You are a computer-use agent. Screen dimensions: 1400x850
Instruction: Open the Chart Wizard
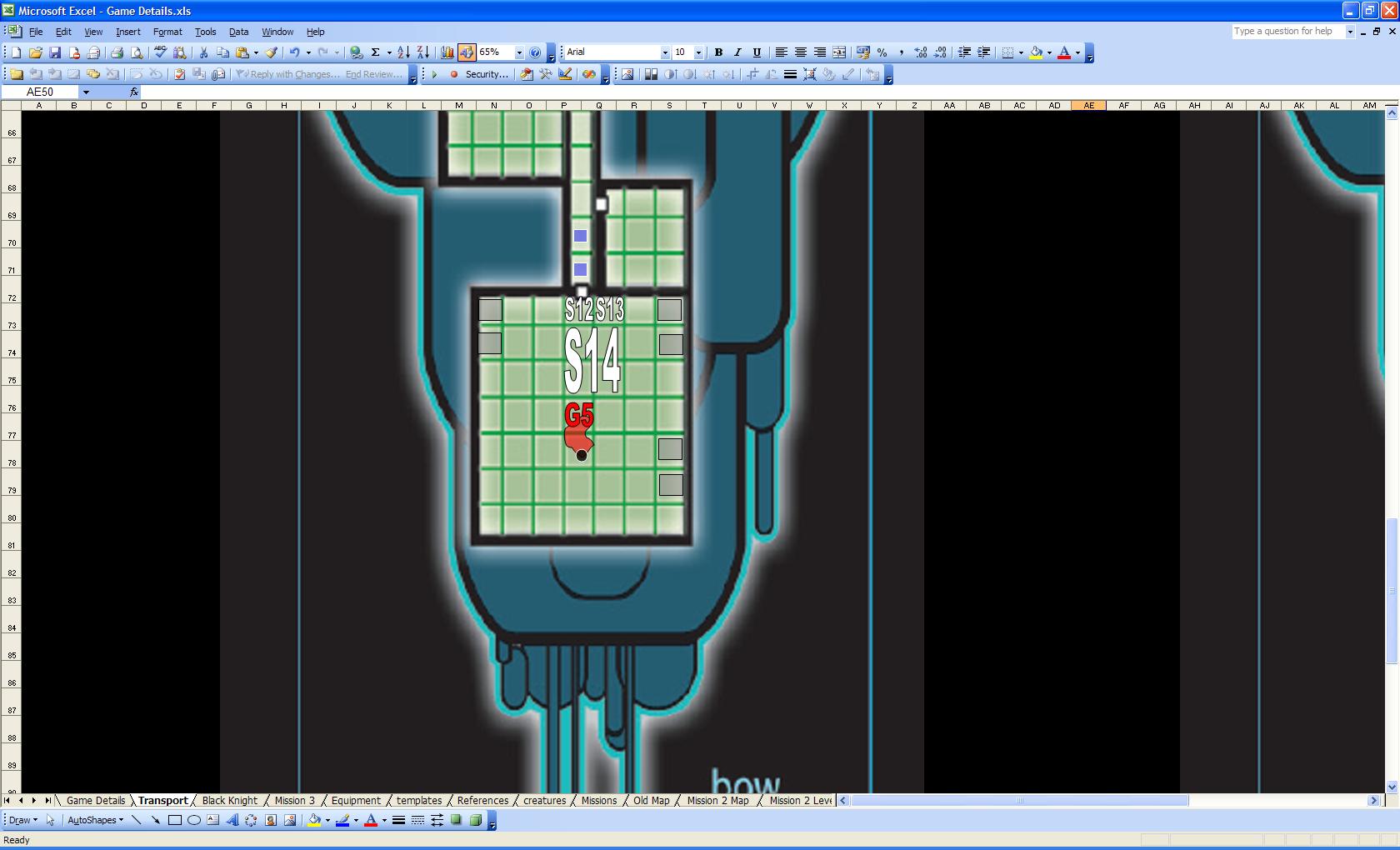447,52
